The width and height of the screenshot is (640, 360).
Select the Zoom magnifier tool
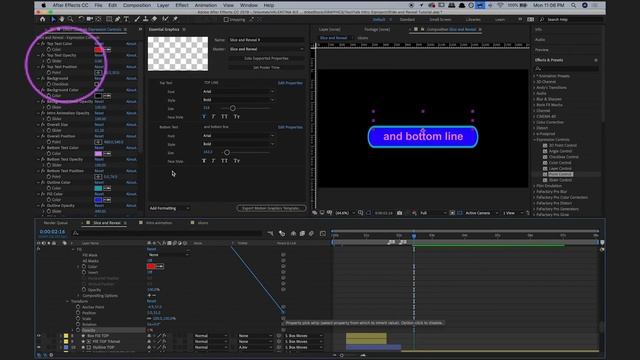pos(71,19)
